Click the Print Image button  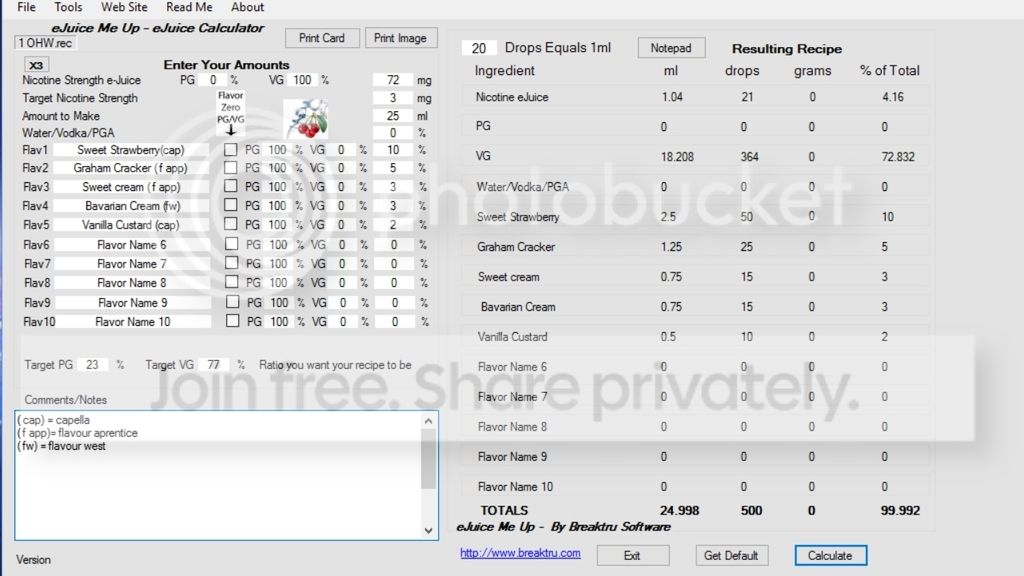coord(400,38)
